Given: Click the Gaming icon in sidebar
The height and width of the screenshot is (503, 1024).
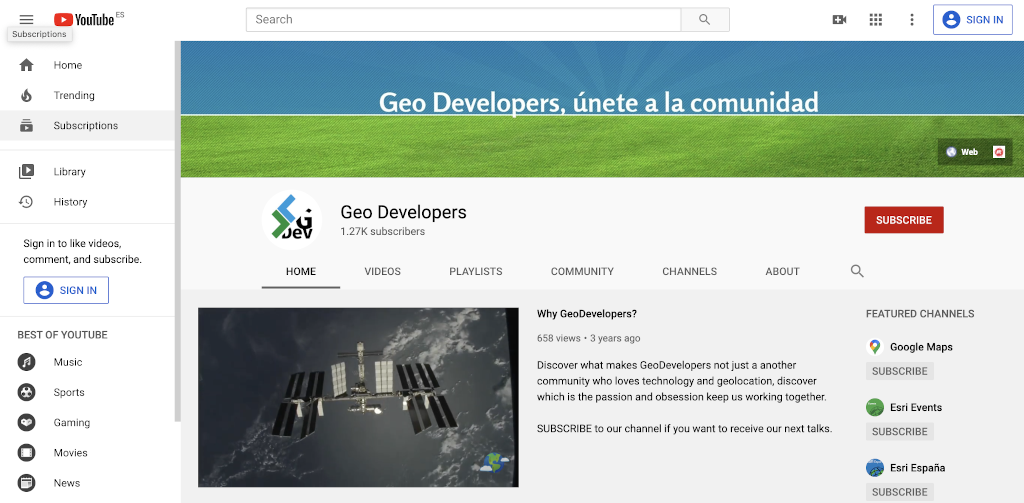Looking at the screenshot, I should point(26,423).
